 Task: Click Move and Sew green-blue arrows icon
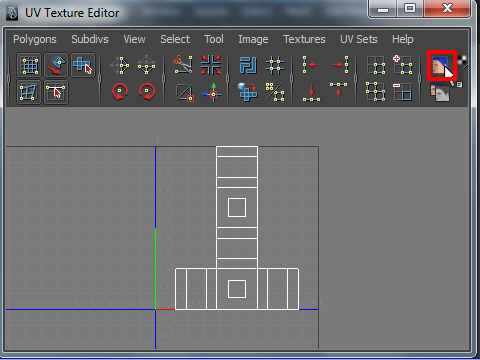pyautogui.click(x=211, y=92)
